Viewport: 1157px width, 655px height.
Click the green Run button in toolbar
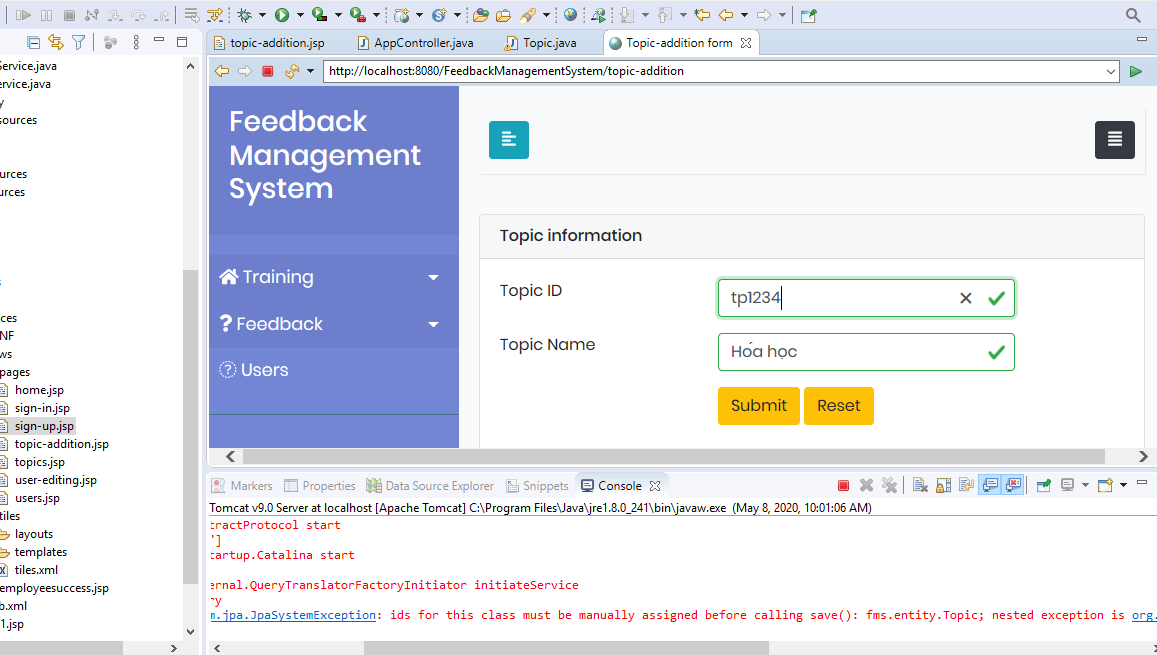tap(282, 15)
